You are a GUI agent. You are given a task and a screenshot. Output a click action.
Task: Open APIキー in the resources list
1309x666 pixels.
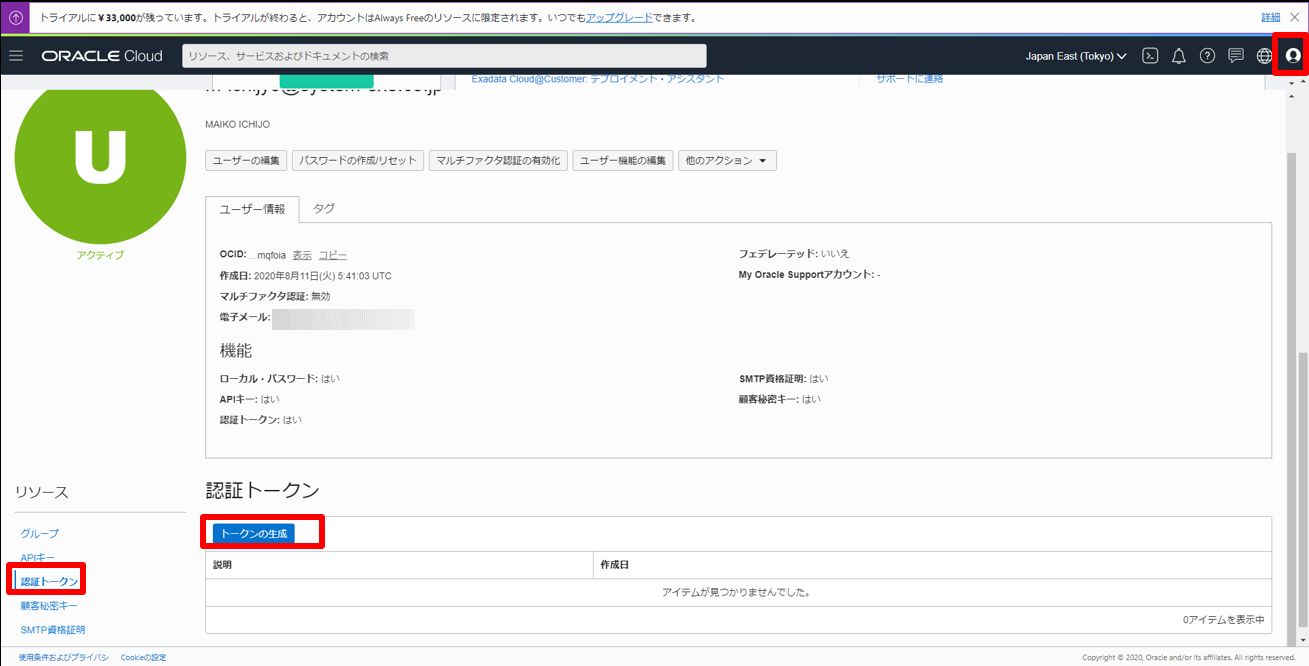tap(38, 558)
